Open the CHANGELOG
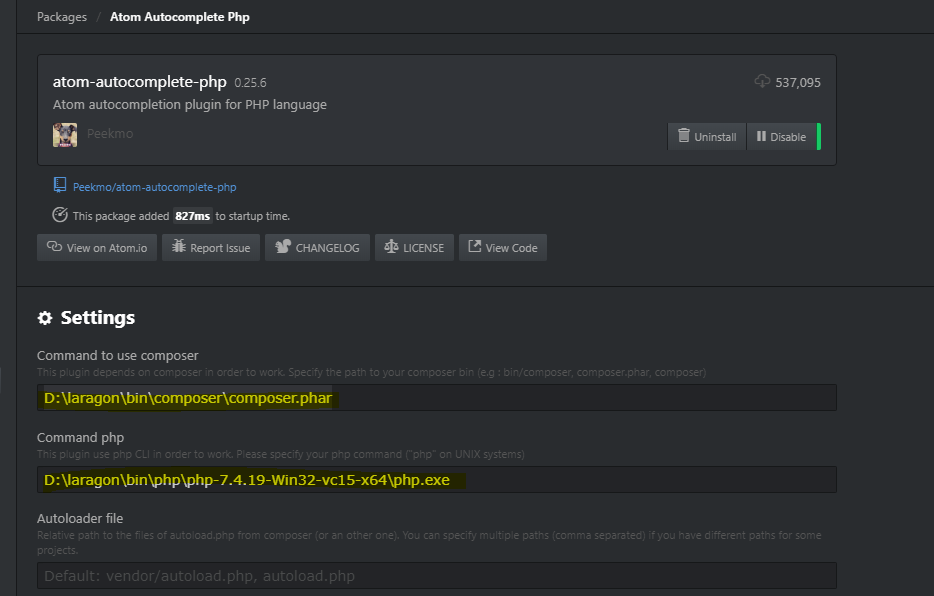The width and height of the screenshot is (934, 596). 317,248
